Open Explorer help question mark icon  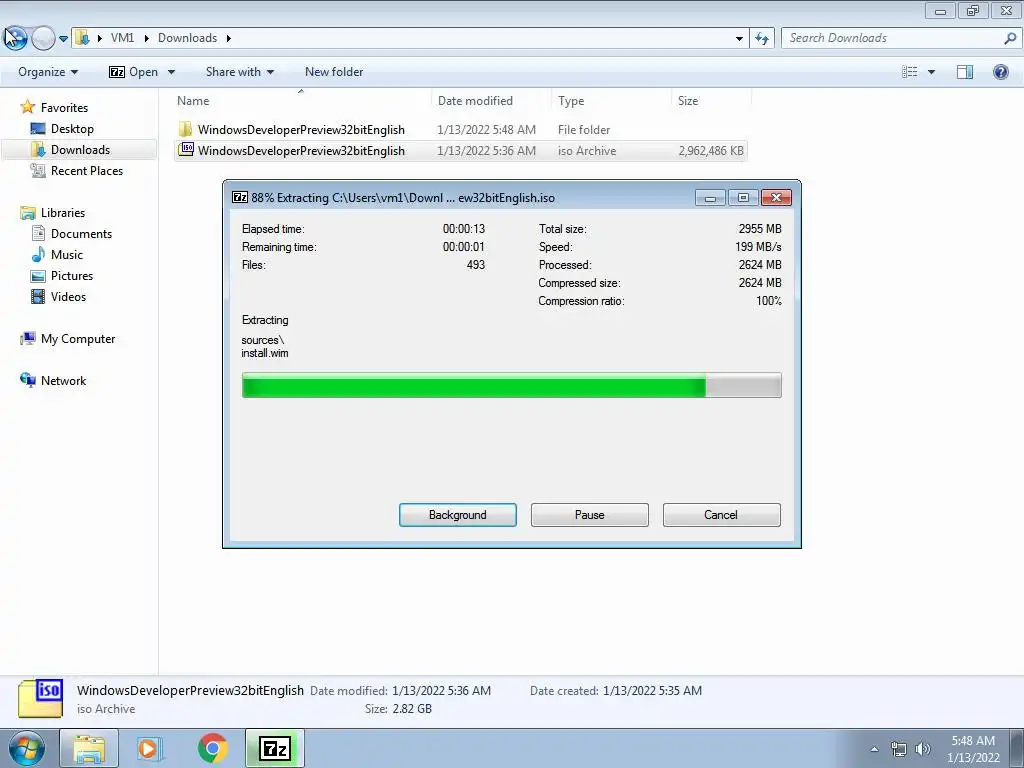tap(1000, 72)
